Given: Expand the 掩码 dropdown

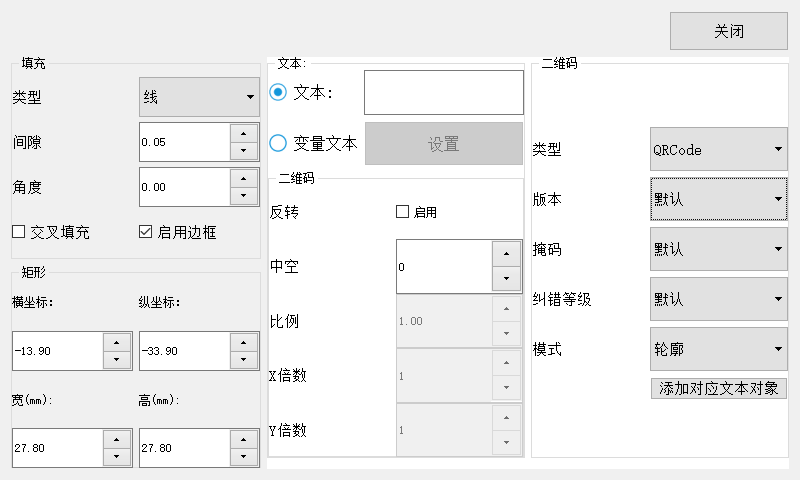Looking at the screenshot, I should coord(718,249).
